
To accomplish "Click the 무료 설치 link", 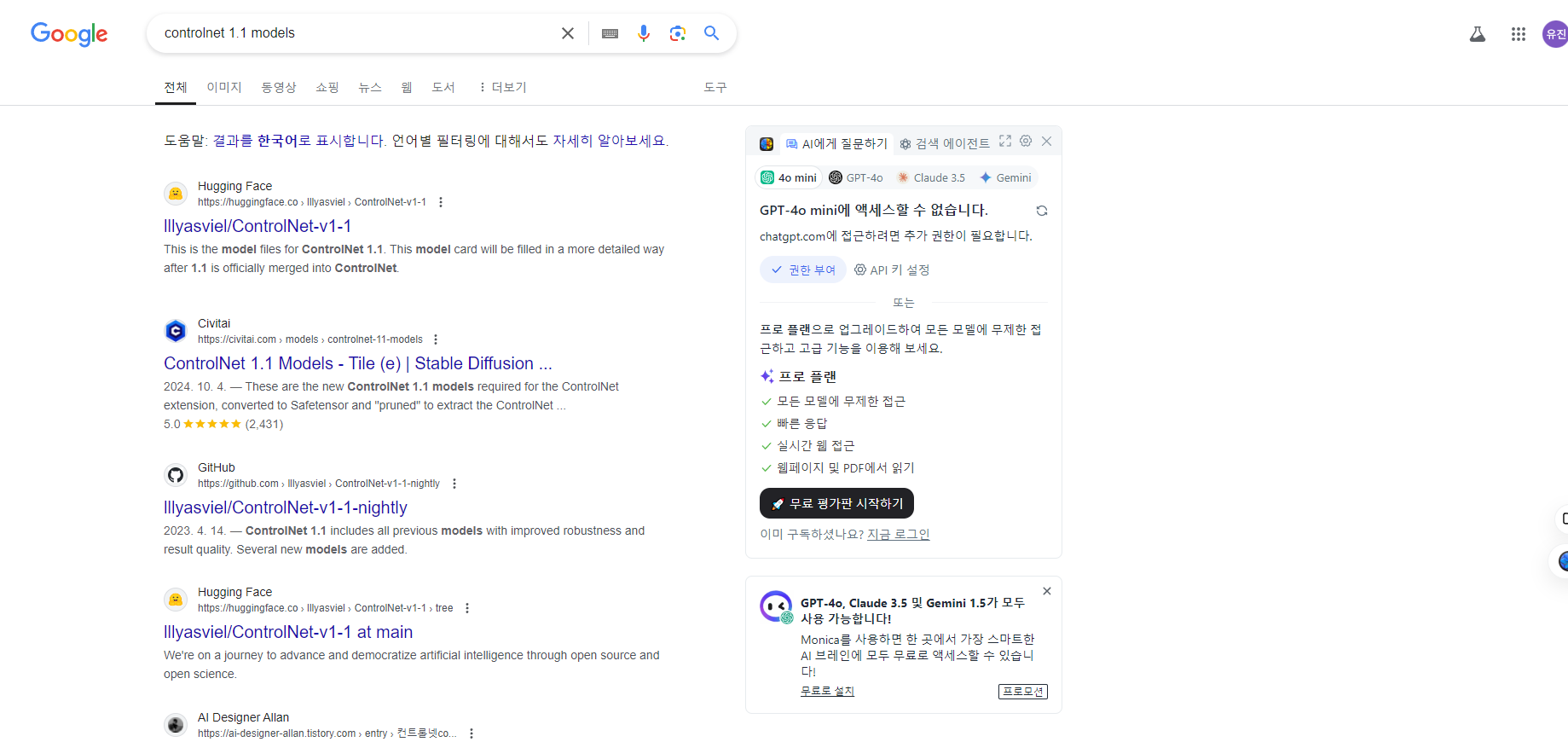I will (x=827, y=691).
